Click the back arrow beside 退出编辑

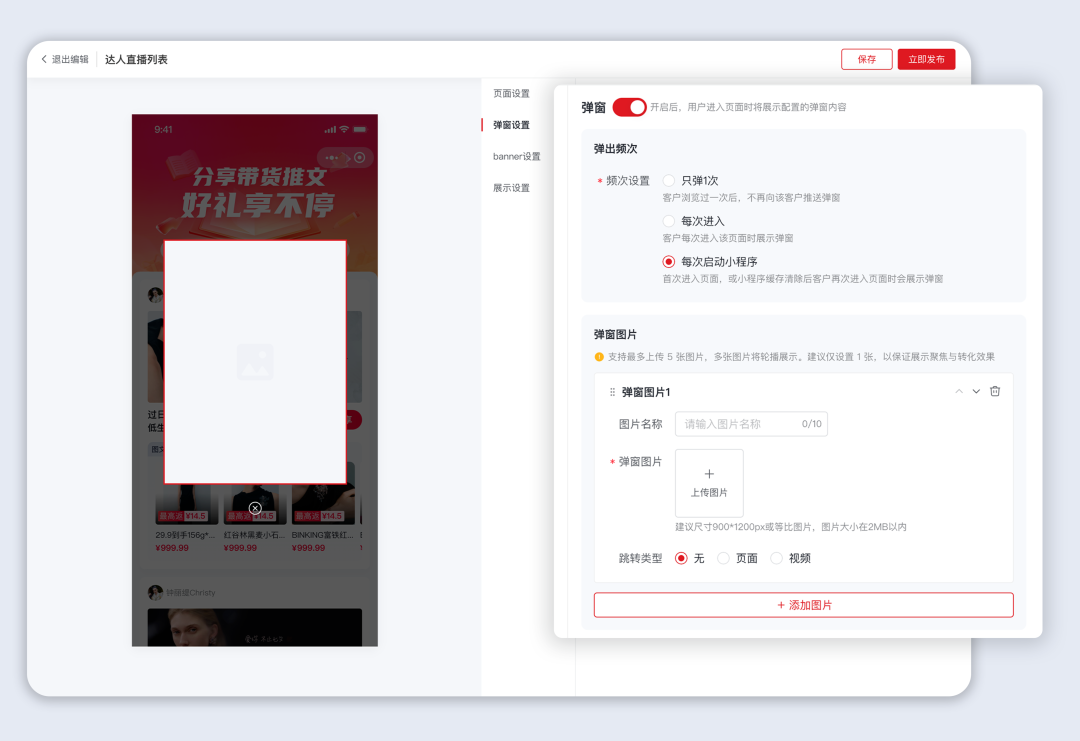click(44, 58)
